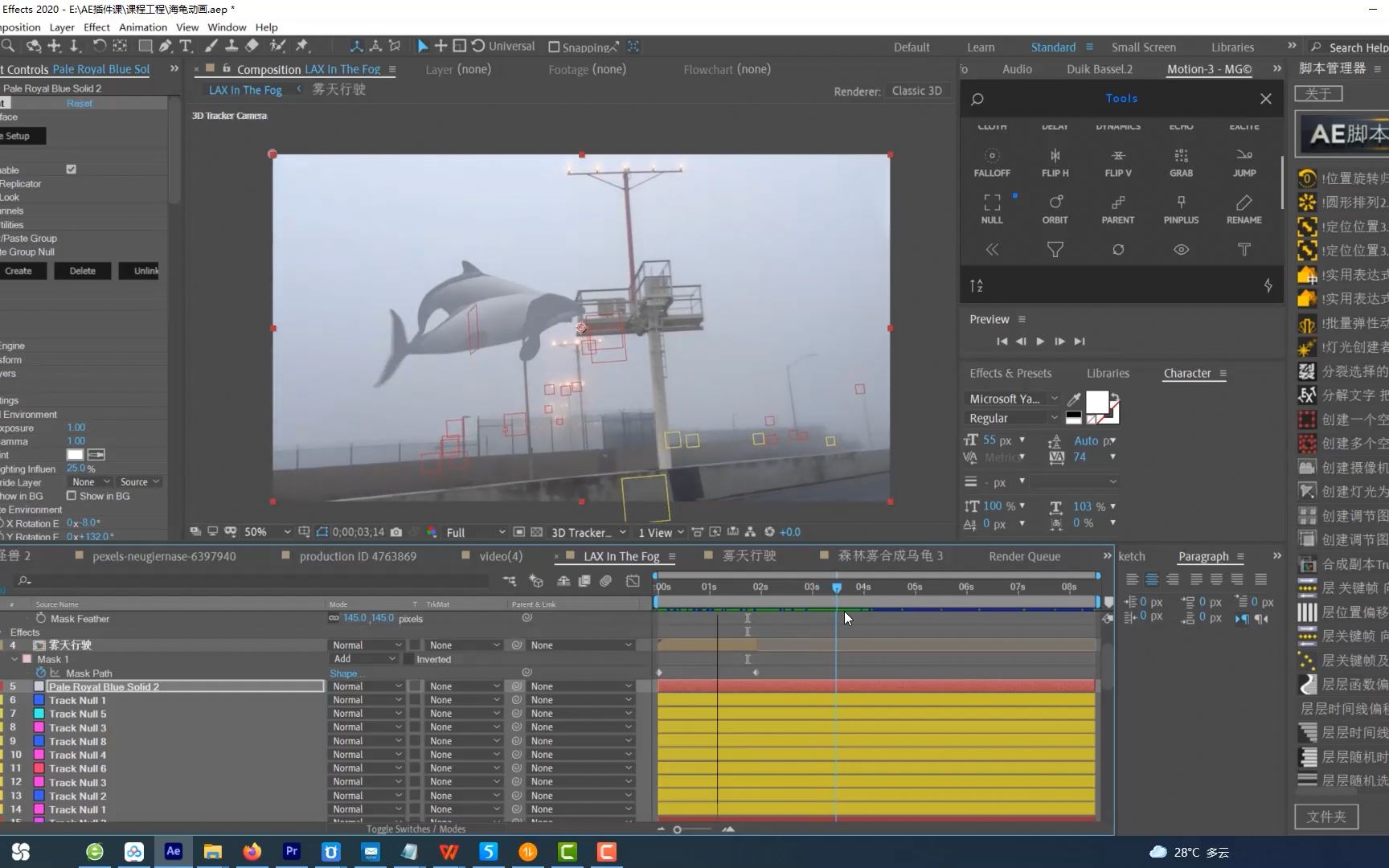Click the PARENT tool in Motion-3

point(1117,209)
